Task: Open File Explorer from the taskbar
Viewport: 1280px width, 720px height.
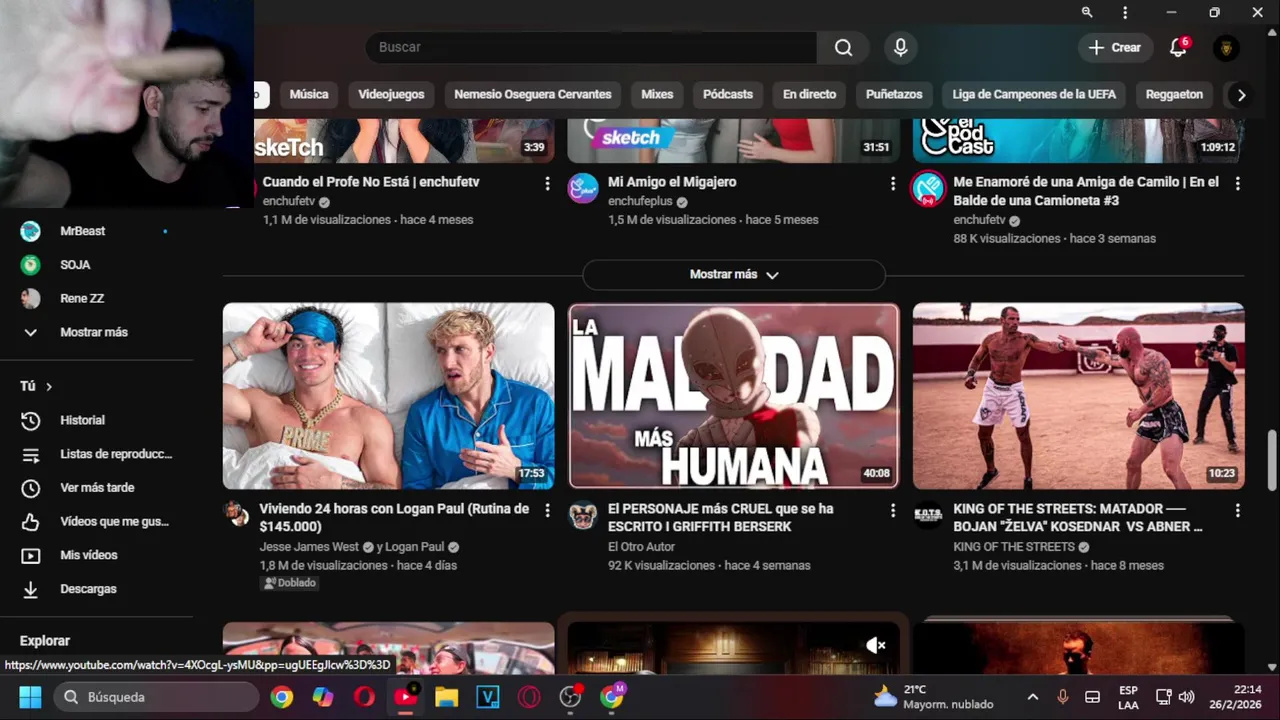Action: (x=446, y=697)
